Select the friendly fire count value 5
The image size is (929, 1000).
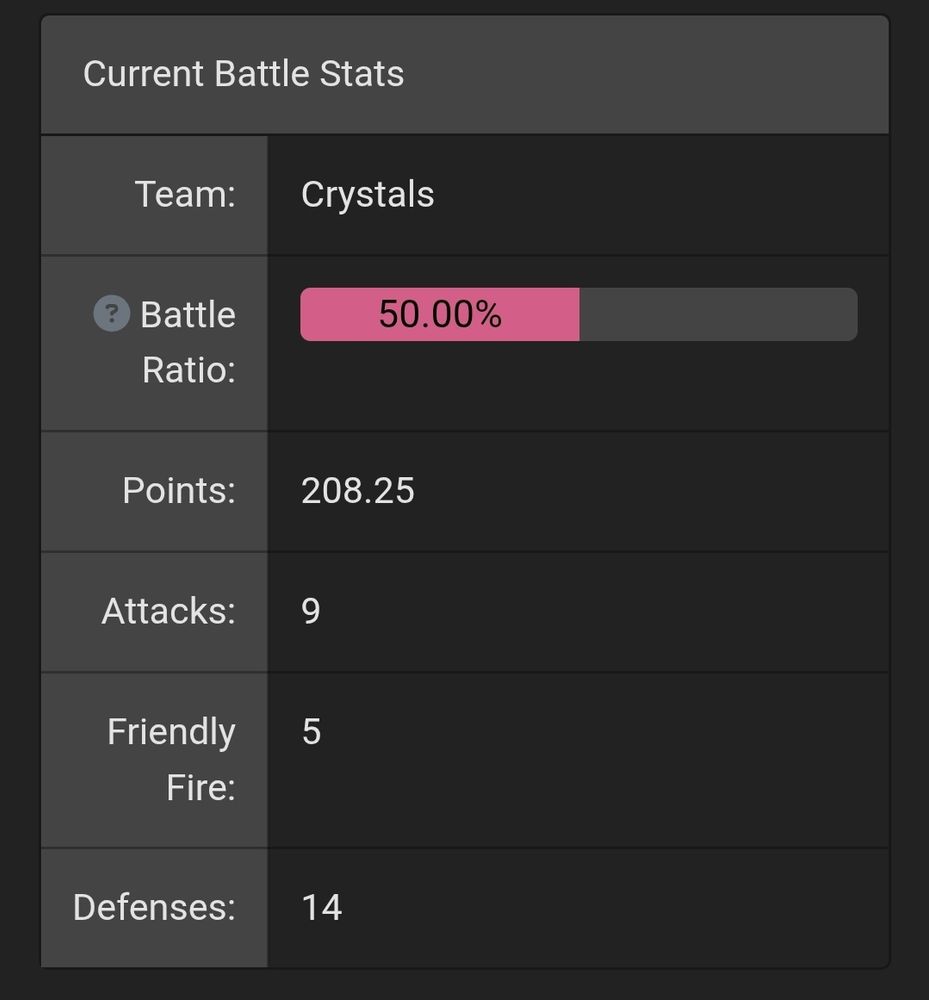tap(311, 732)
